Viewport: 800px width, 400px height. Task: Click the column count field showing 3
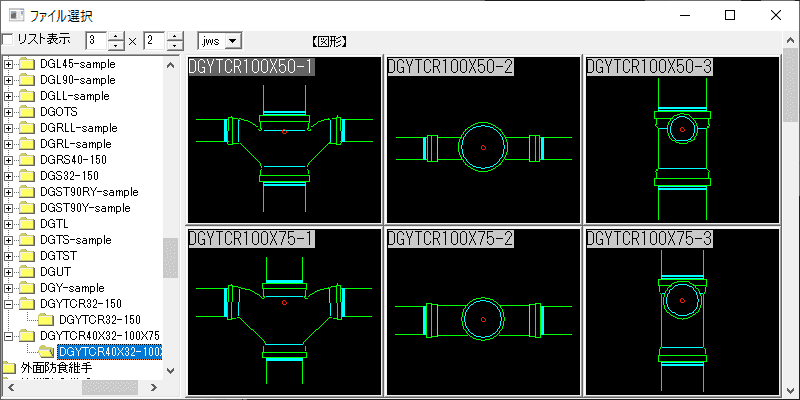96,41
